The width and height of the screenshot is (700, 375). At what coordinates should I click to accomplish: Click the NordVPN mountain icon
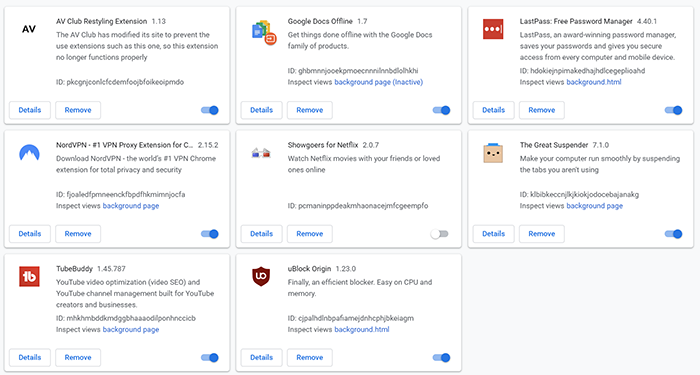coord(29,153)
